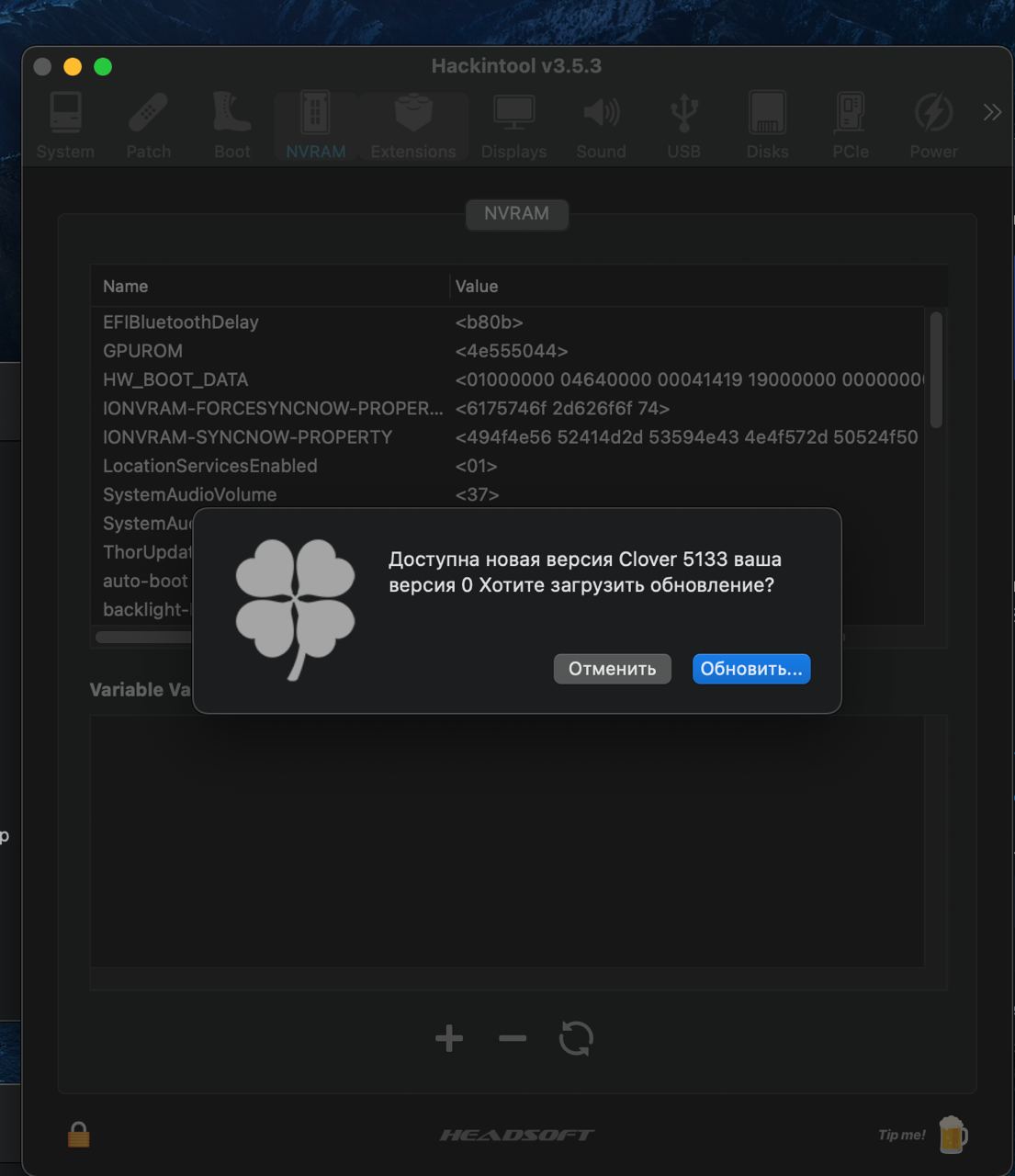
Task: Click the Отменить cancel button
Action: [x=612, y=669]
